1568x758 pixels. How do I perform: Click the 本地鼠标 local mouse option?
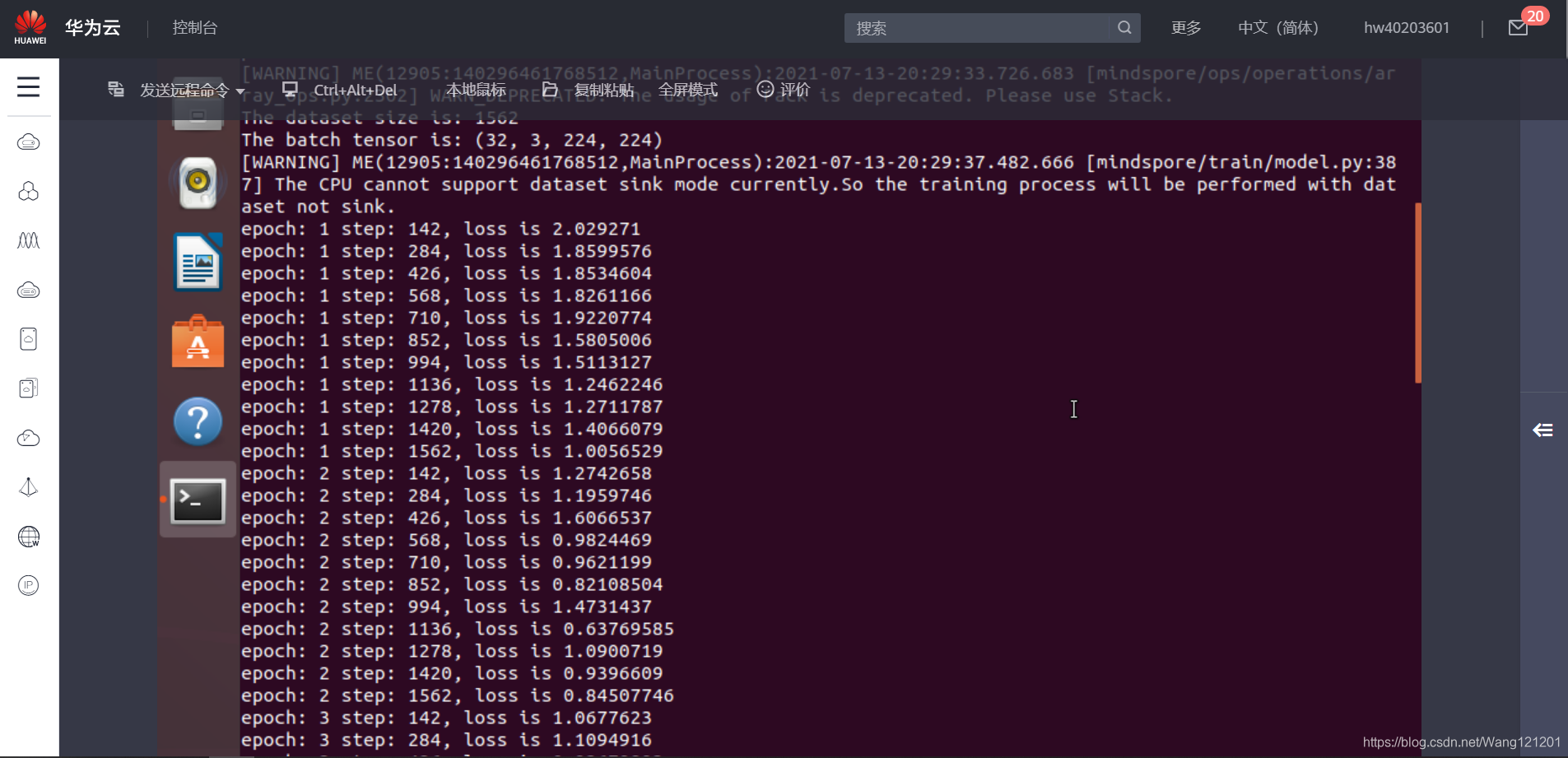[x=476, y=90]
